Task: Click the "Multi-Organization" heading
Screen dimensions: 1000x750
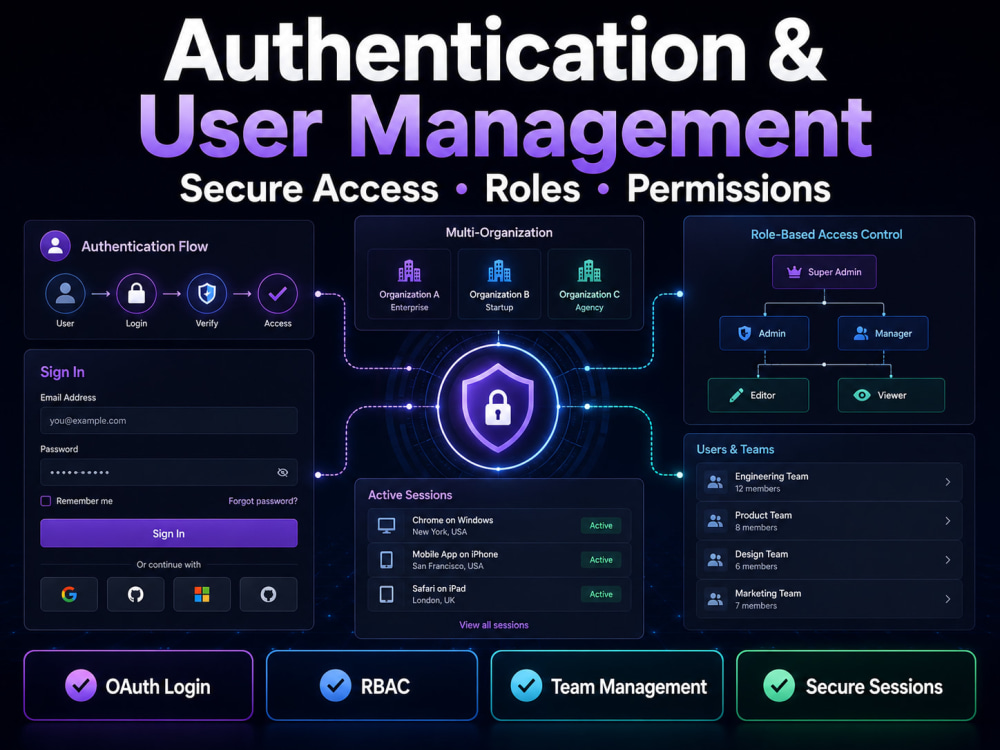Action: [x=499, y=233]
